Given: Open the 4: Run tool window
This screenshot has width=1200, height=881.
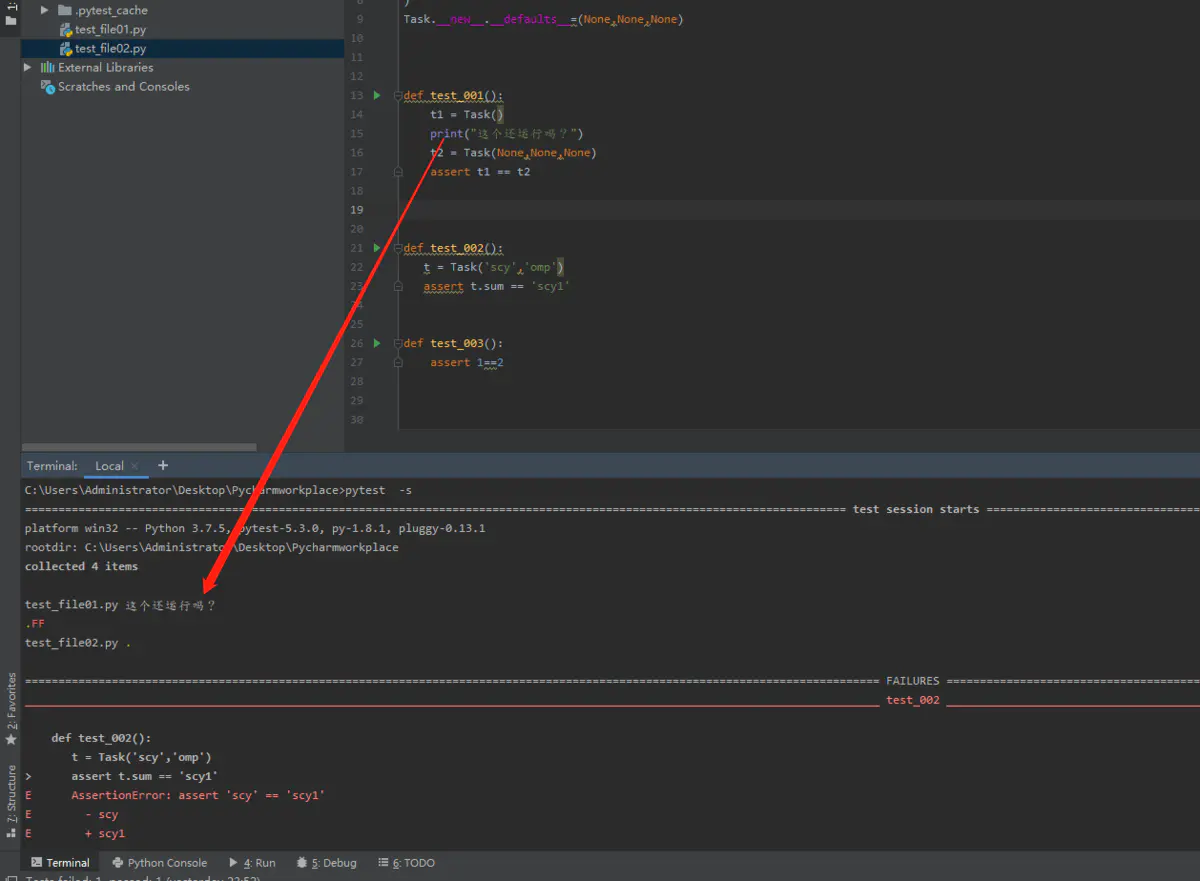Looking at the screenshot, I should (x=252, y=862).
